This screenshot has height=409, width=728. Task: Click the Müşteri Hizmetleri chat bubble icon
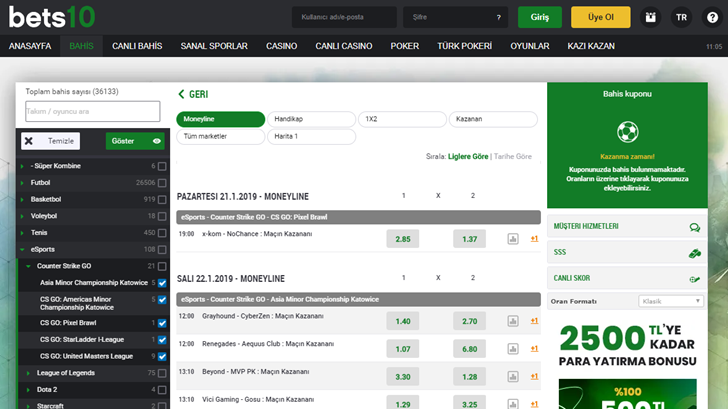[x=695, y=227]
